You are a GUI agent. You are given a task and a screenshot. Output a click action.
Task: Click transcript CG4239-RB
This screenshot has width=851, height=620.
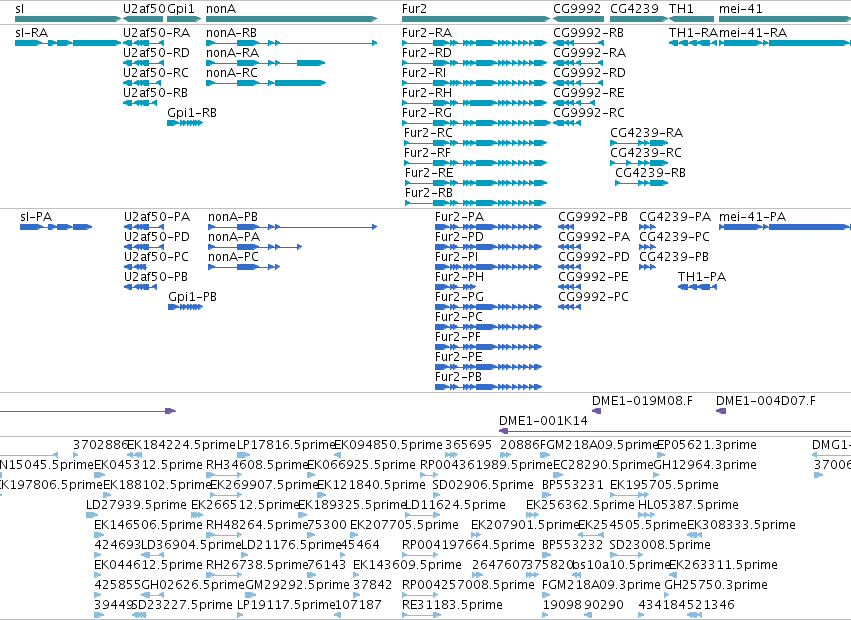(x=650, y=173)
